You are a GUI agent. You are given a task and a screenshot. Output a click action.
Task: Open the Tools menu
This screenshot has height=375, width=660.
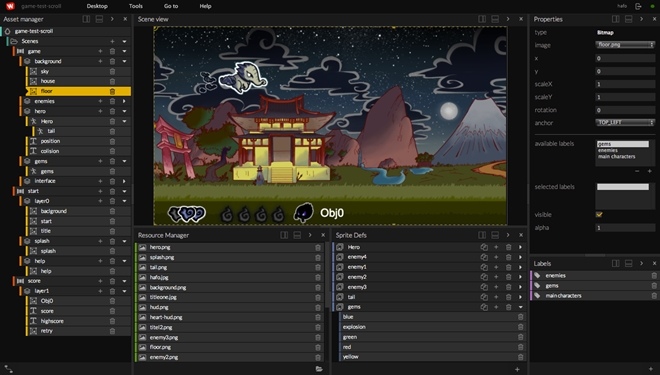136,6
